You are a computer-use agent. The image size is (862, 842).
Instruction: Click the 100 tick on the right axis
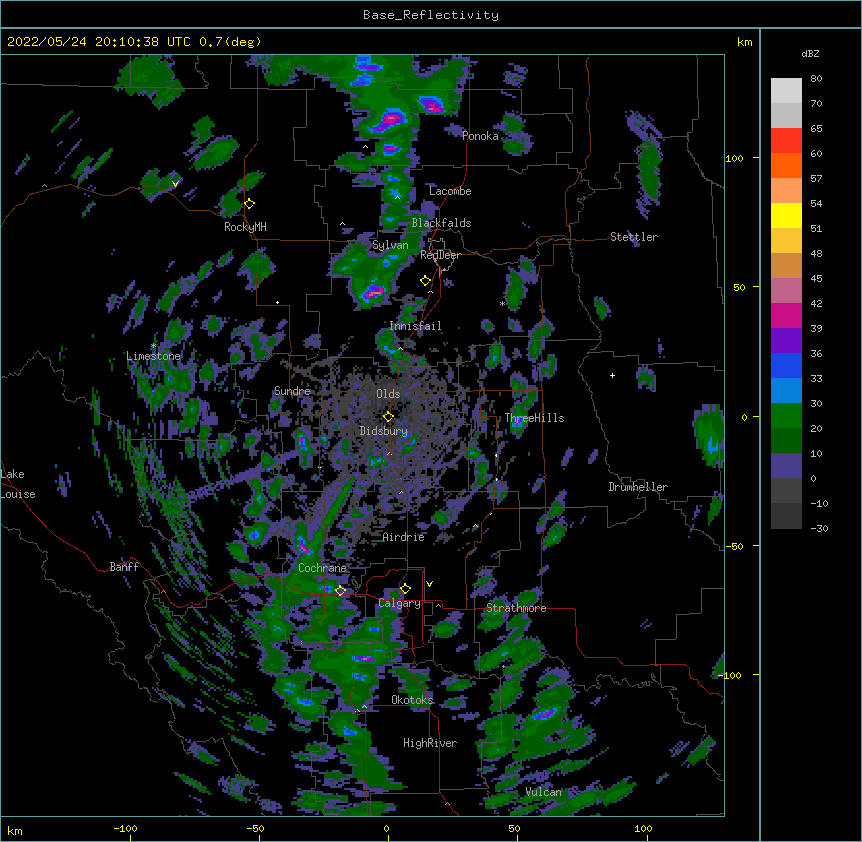point(734,158)
